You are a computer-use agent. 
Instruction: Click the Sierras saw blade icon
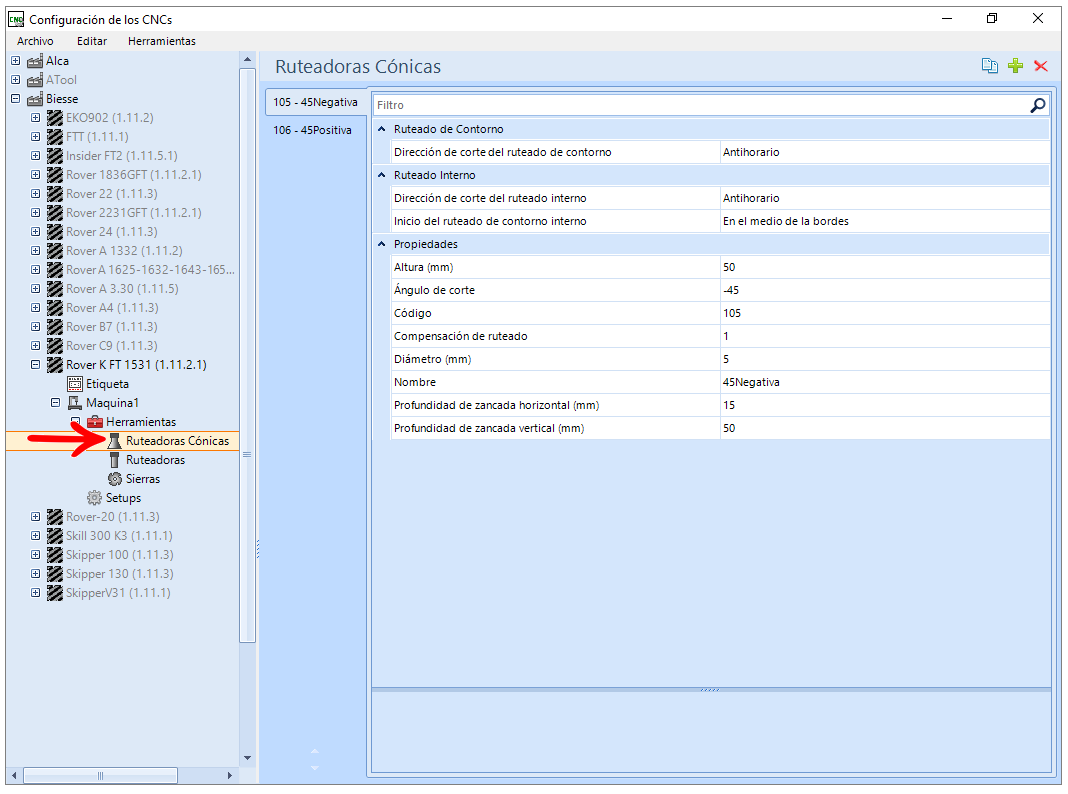pyautogui.click(x=114, y=479)
